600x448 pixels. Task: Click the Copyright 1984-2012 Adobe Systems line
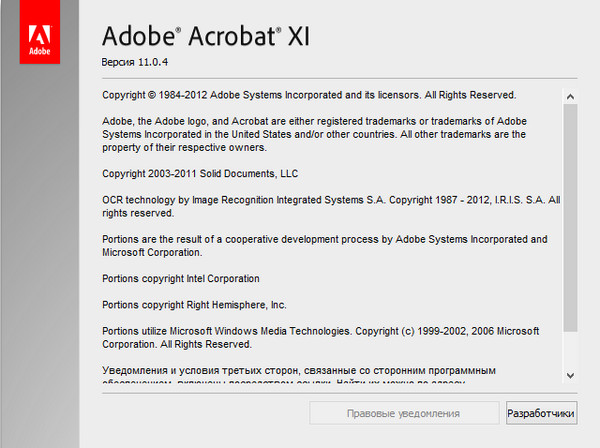coord(309,95)
